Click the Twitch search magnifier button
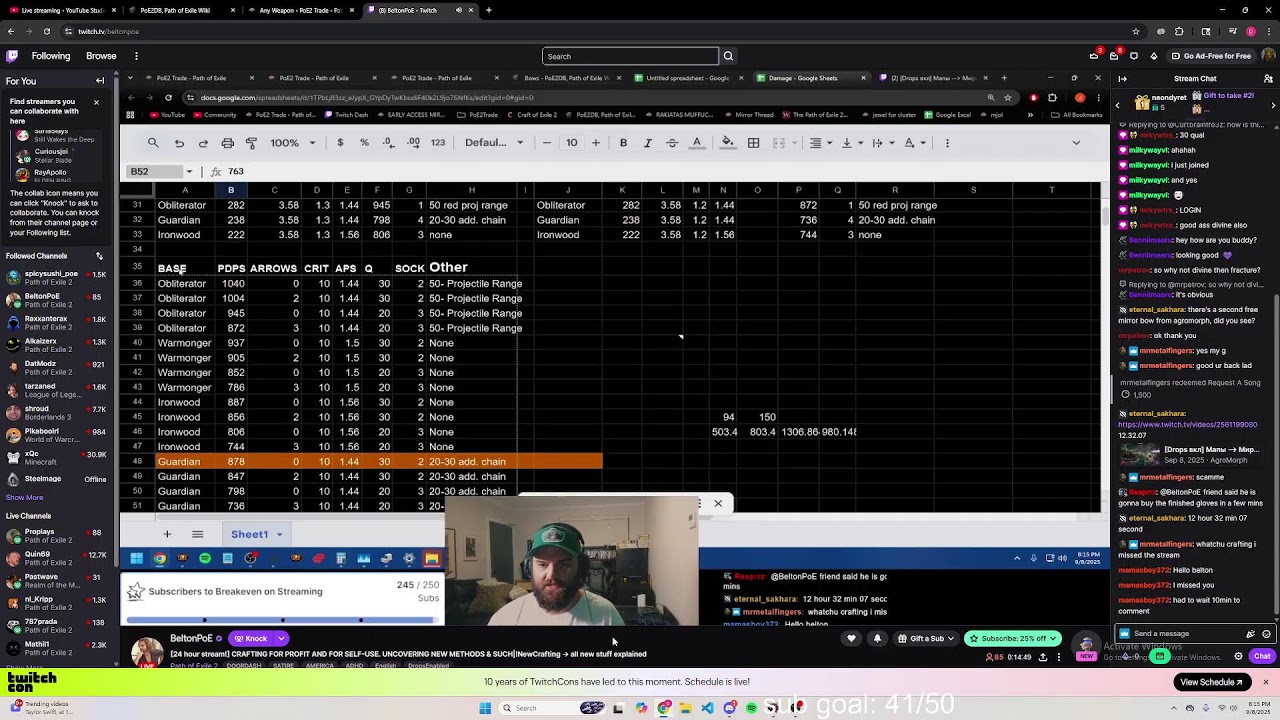 pos(728,56)
